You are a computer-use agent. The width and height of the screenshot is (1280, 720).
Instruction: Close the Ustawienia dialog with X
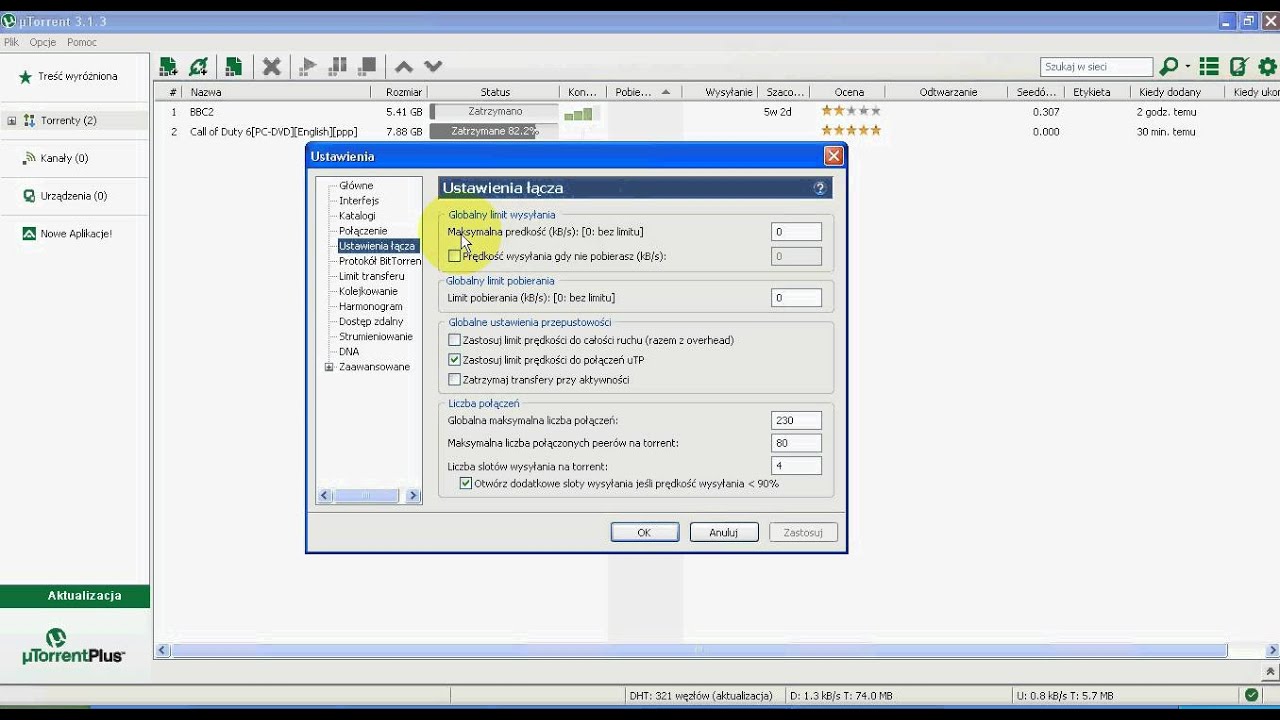(833, 156)
